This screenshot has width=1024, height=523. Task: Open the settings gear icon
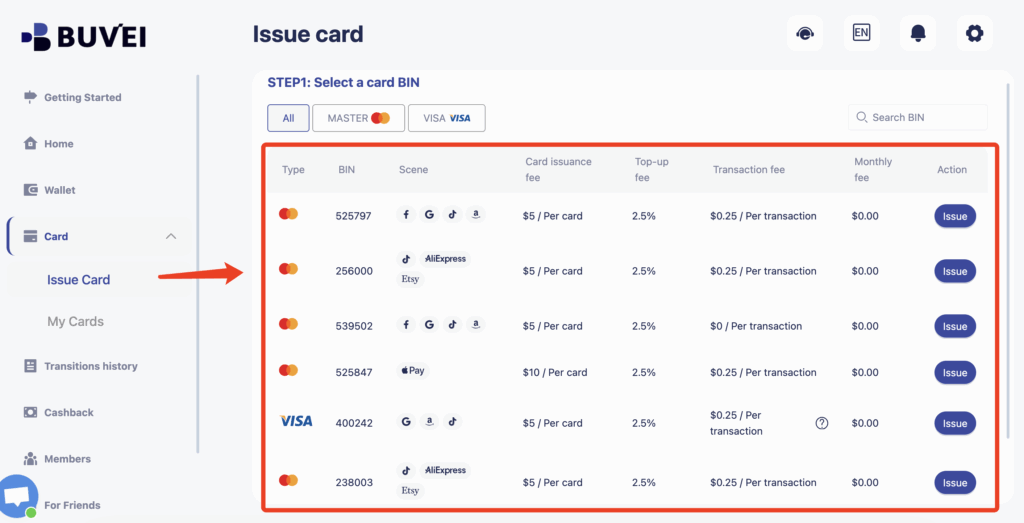(x=974, y=33)
